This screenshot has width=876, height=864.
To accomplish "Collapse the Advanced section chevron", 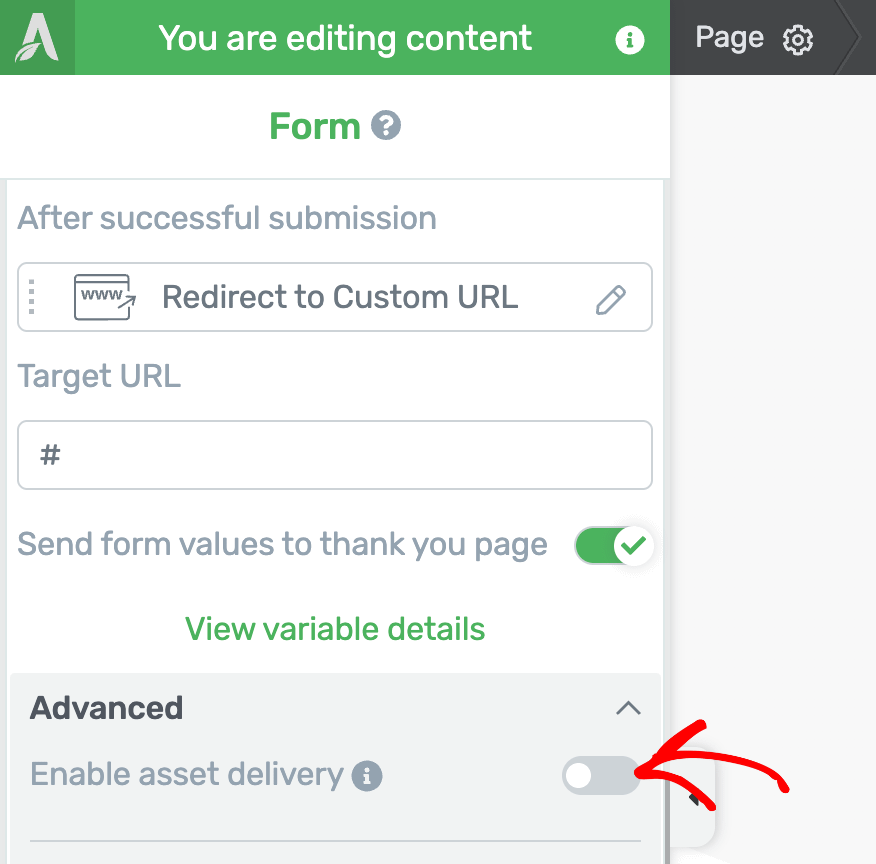I will click(x=628, y=708).
